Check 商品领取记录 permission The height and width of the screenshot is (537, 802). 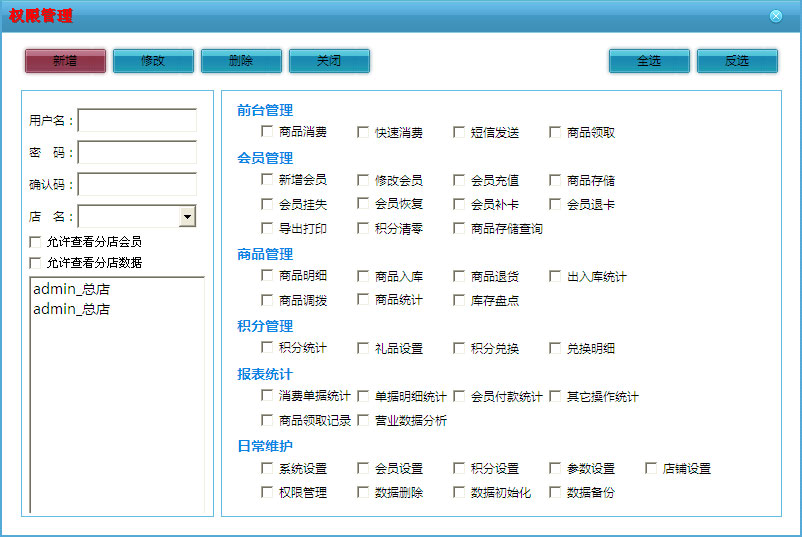click(x=266, y=420)
